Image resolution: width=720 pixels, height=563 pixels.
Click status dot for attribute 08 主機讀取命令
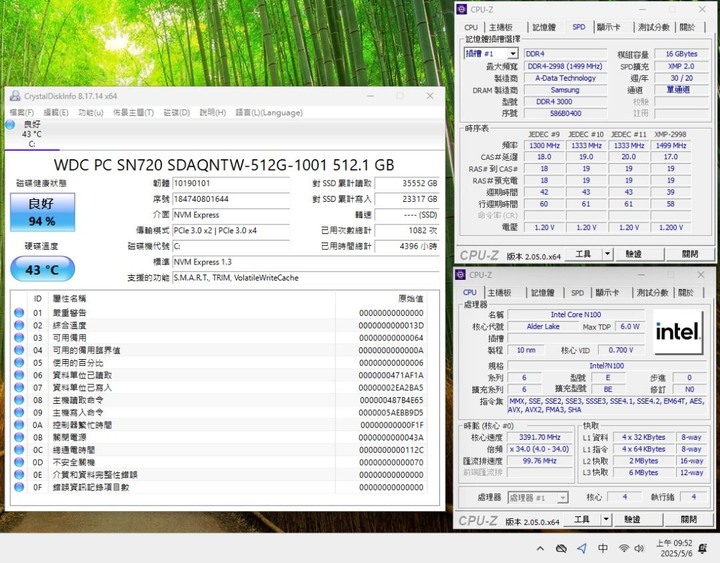[19, 400]
